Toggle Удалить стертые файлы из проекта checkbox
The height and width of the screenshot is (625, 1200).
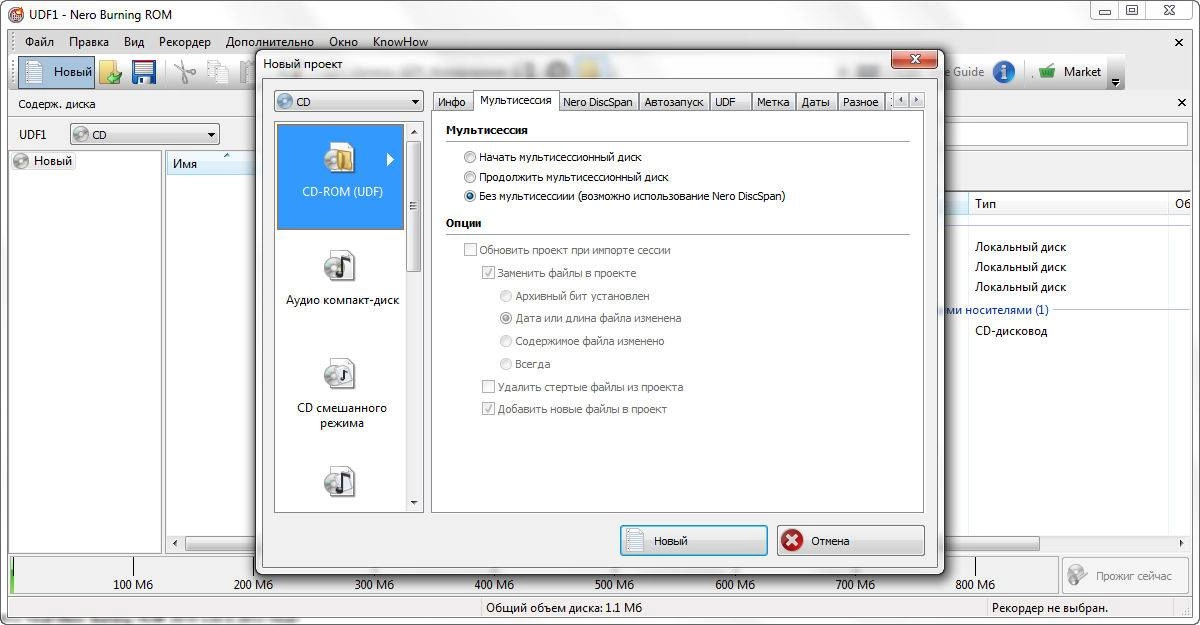tap(488, 386)
